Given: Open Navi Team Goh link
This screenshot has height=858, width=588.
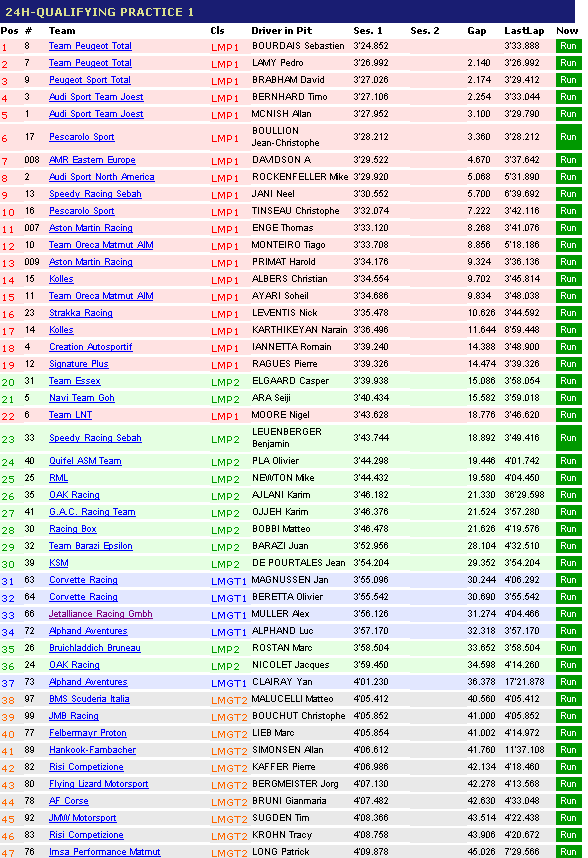Looking at the screenshot, I should coord(82,398).
